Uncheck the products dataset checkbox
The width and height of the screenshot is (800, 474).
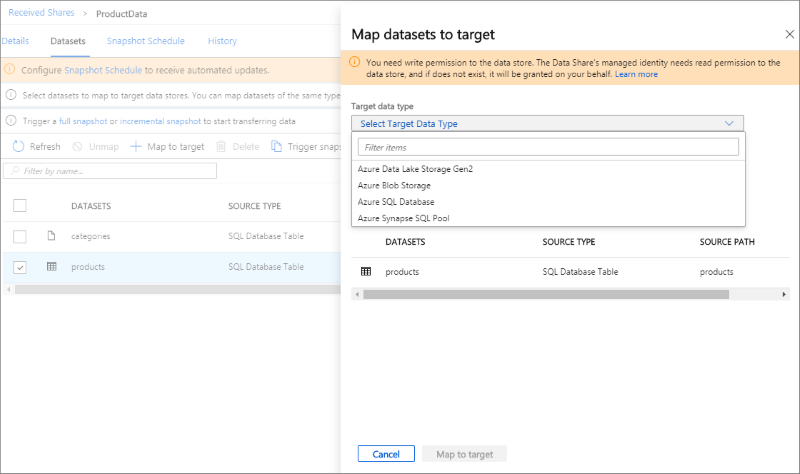(20, 267)
